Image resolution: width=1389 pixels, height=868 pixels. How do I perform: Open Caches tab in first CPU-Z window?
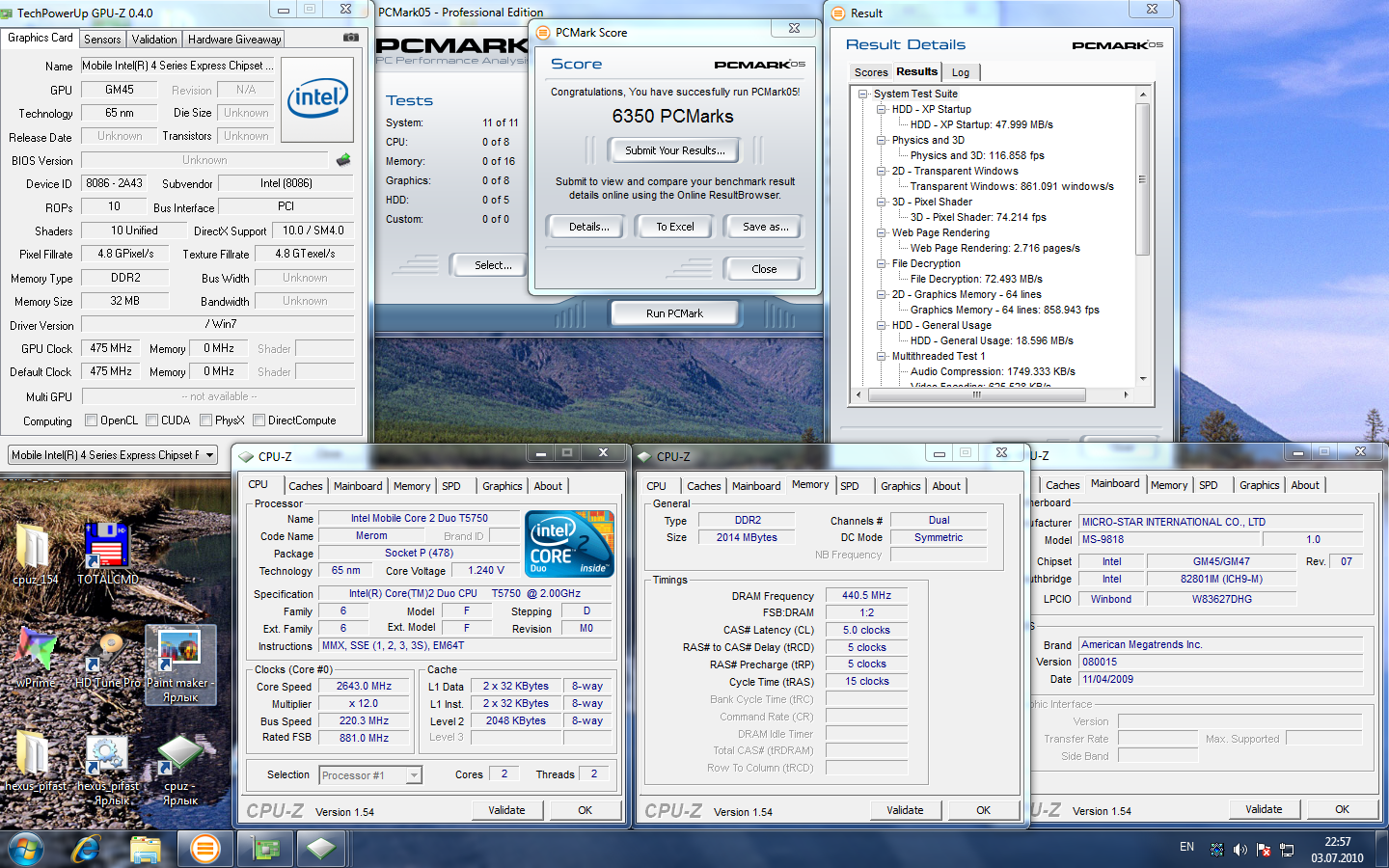point(306,486)
